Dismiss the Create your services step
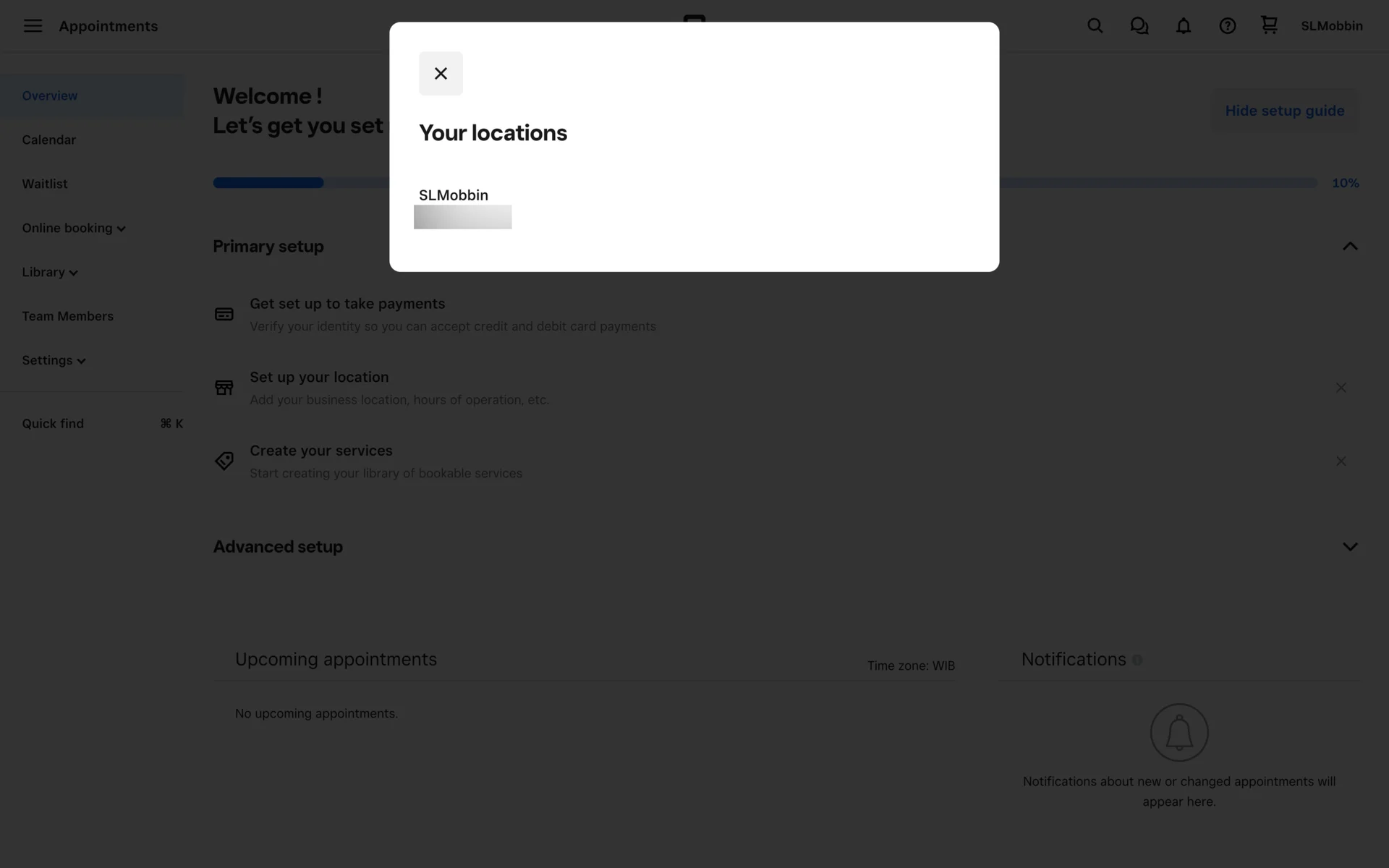1389x868 pixels. (1341, 461)
